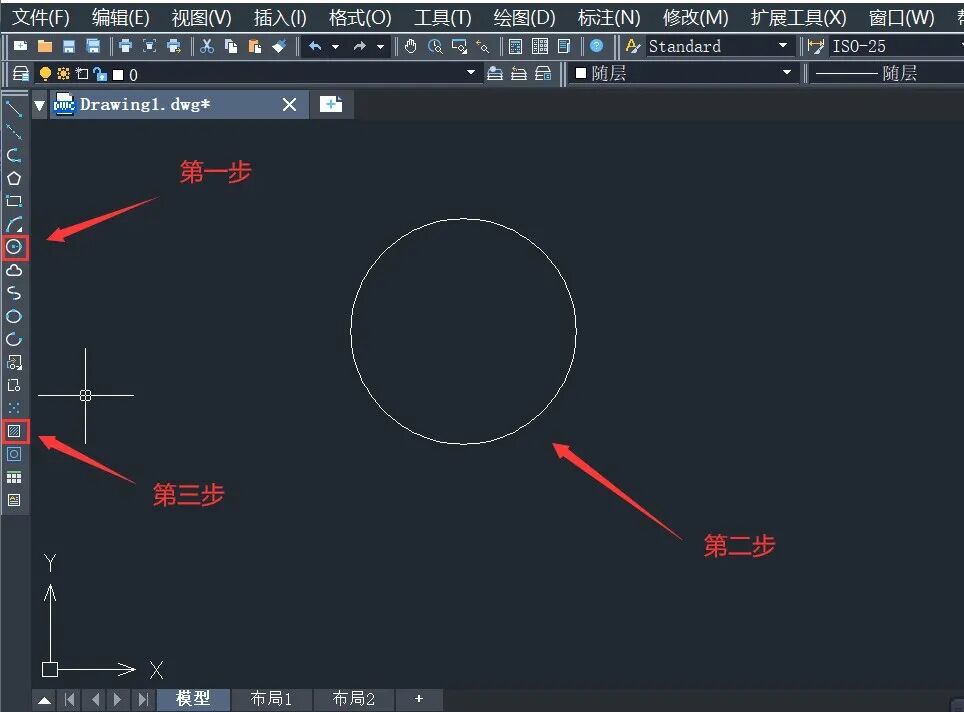
Task: Select the Rectangle tool
Action: [x=14, y=201]
